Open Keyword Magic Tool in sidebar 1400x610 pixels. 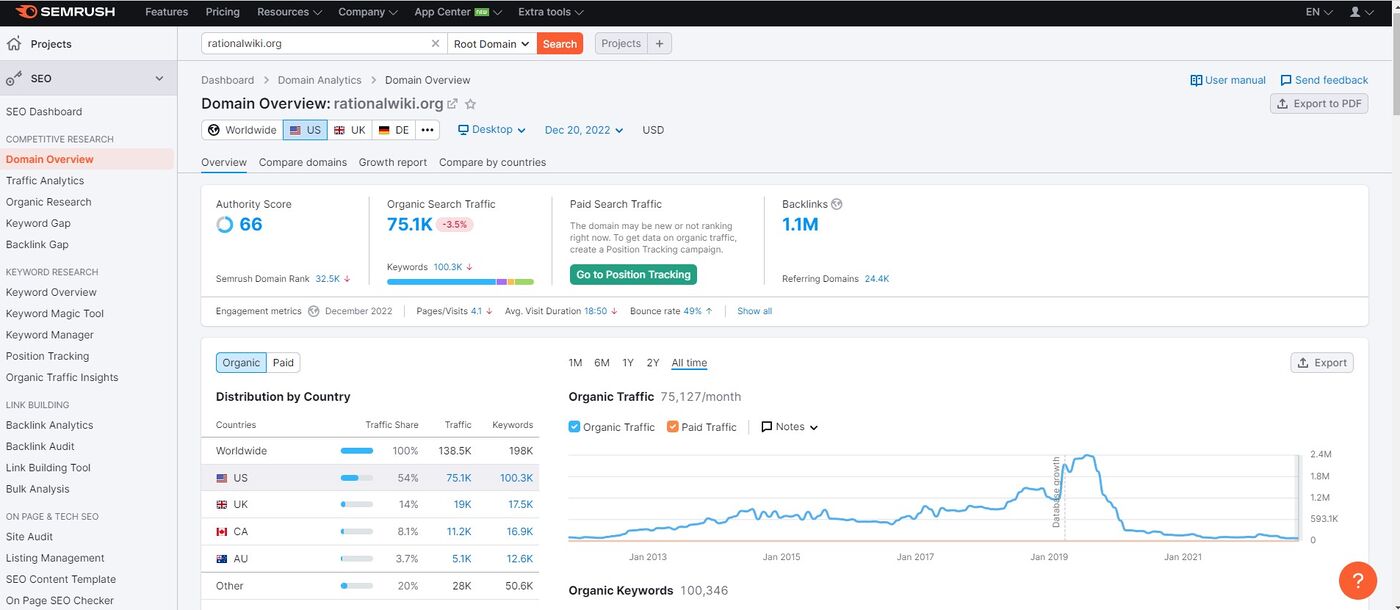click(55, 314)
